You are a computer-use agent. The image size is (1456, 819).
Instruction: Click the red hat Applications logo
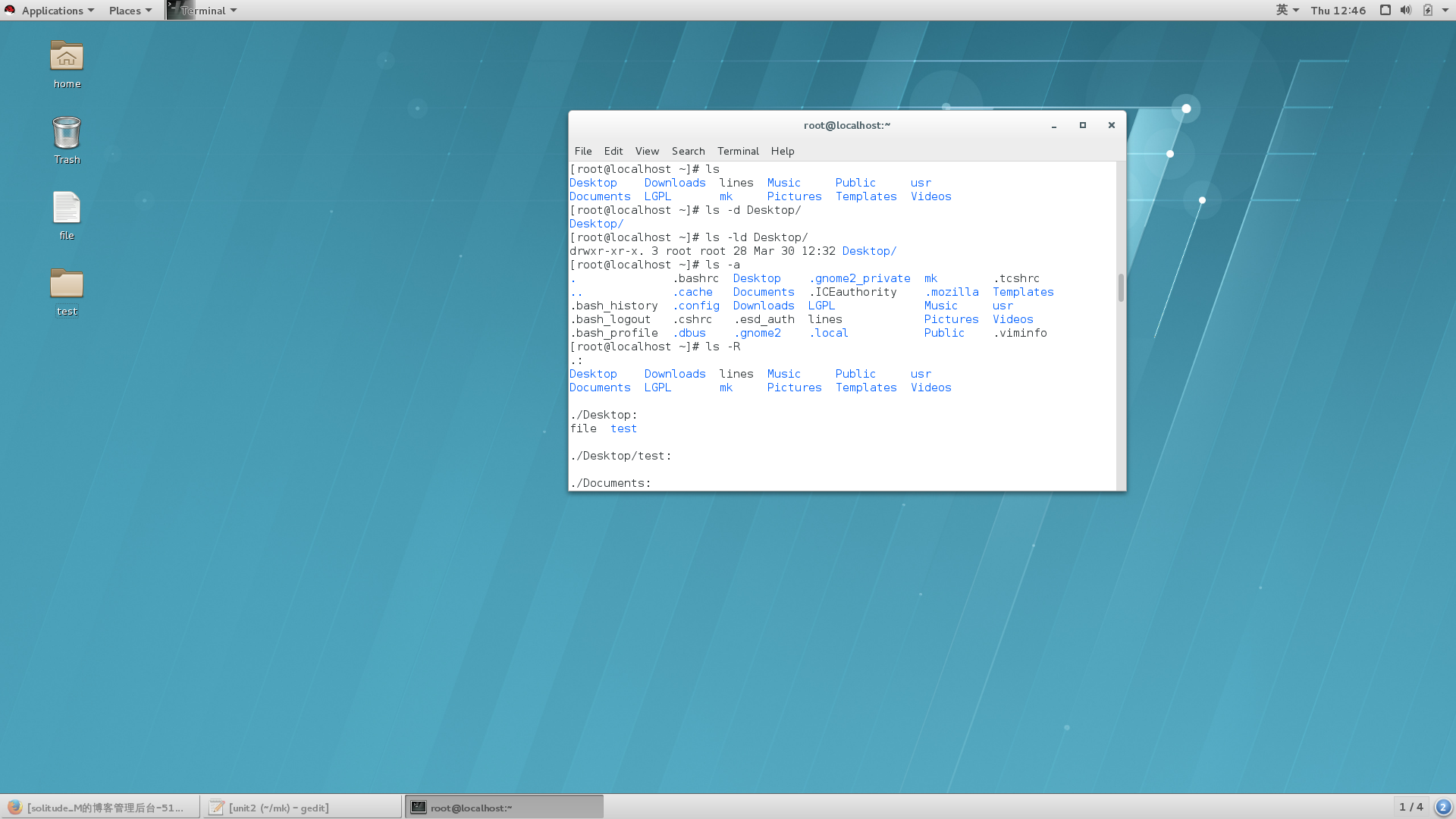[10, 10]
